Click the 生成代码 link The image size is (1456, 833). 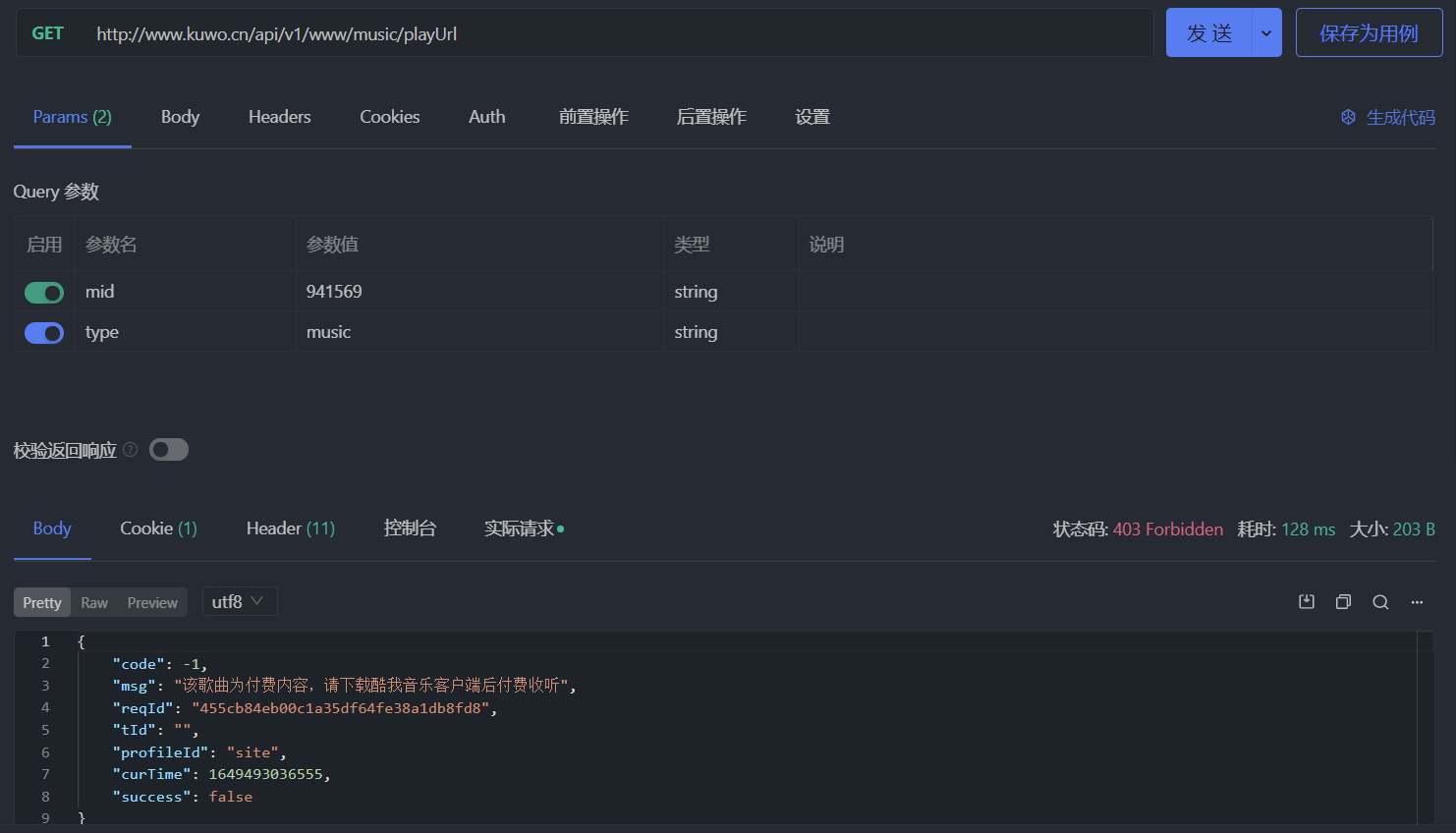click(x=1401, y=117)
